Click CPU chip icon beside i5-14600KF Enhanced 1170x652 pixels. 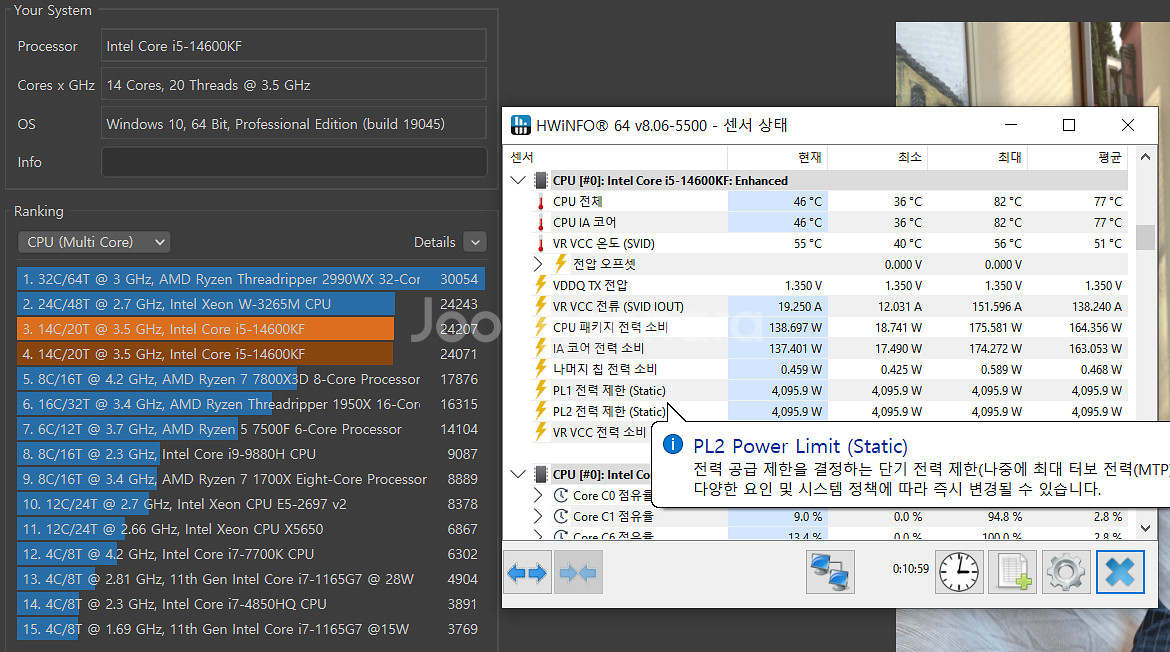tap(542, 181)
